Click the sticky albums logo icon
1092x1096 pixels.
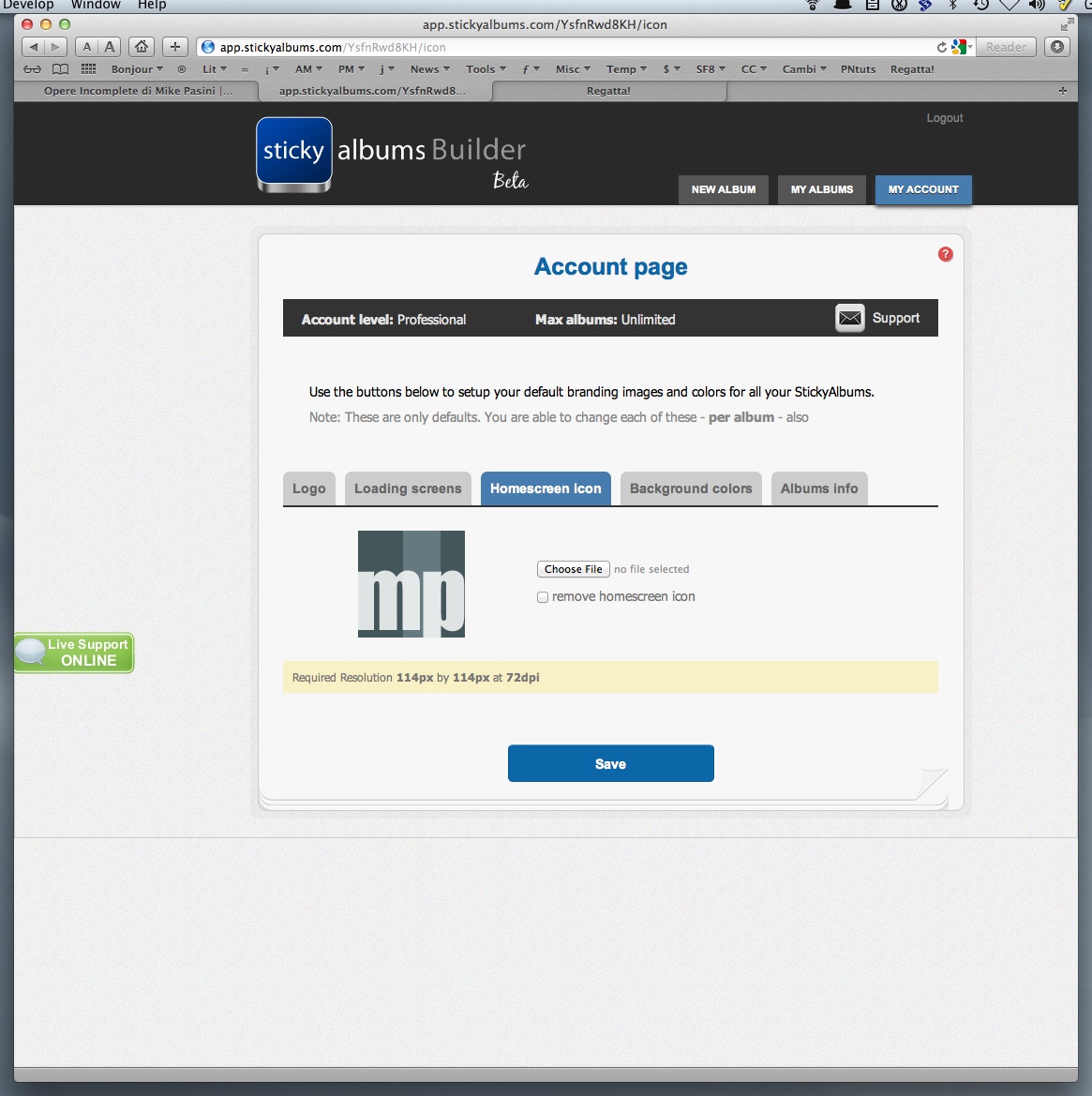click(293, 152)
